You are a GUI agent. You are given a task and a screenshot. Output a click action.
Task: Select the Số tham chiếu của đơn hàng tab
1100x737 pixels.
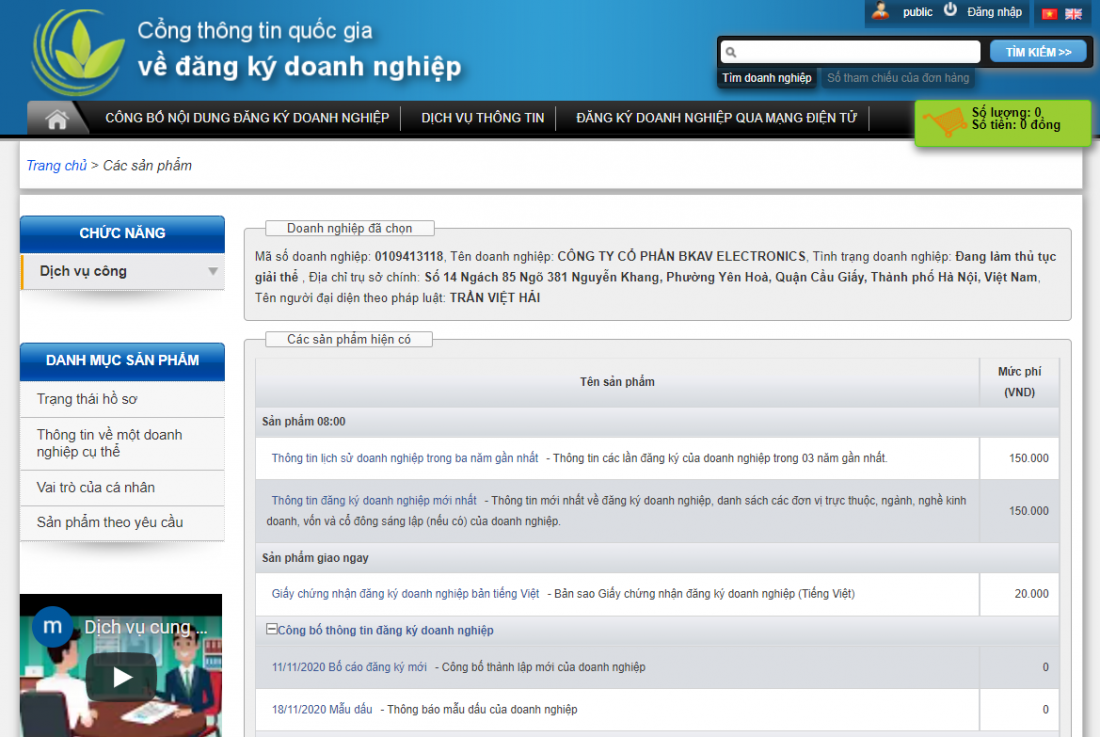pos(897,78)
